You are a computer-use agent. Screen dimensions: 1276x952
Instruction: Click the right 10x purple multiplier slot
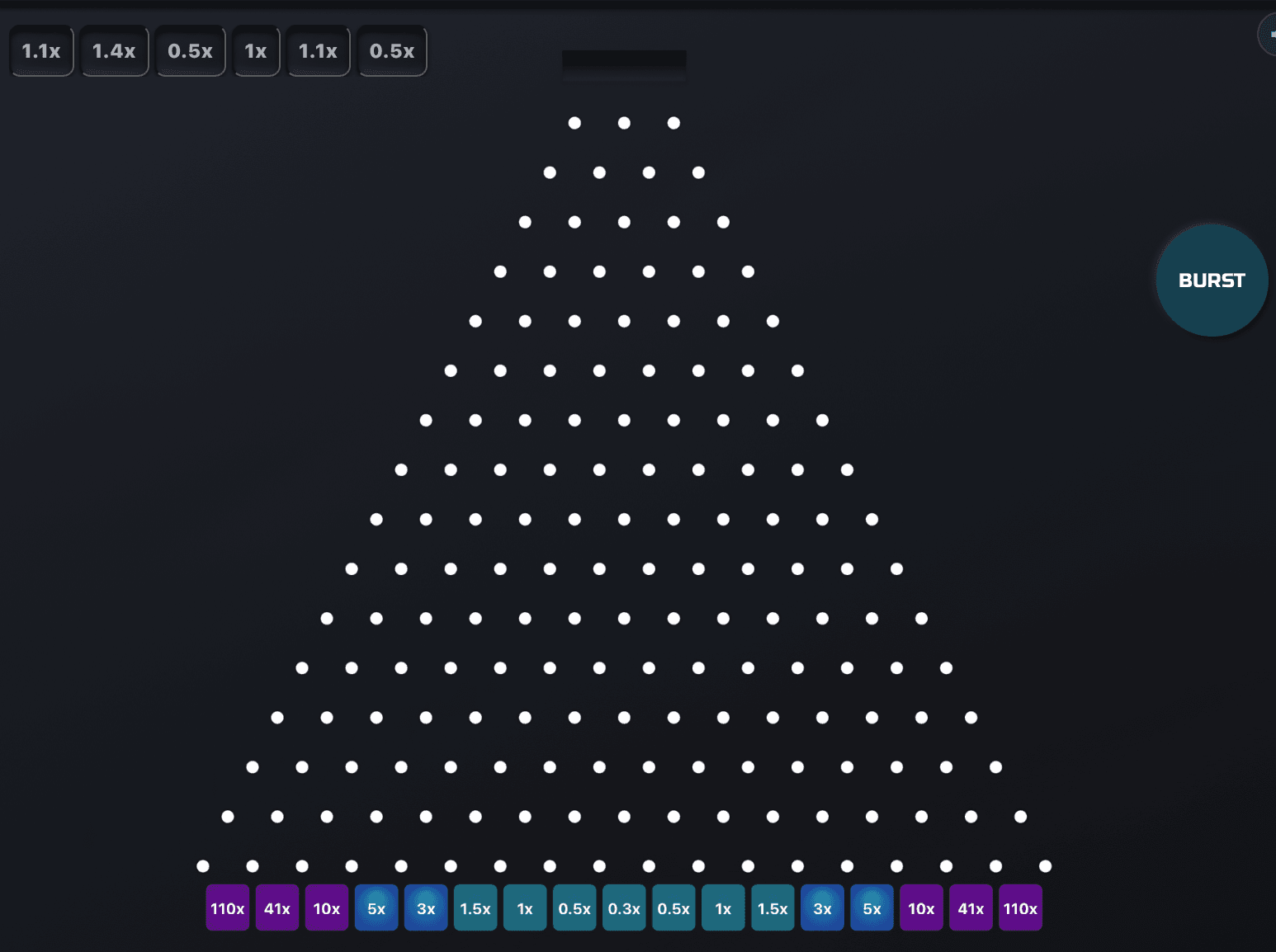point(921,907)
